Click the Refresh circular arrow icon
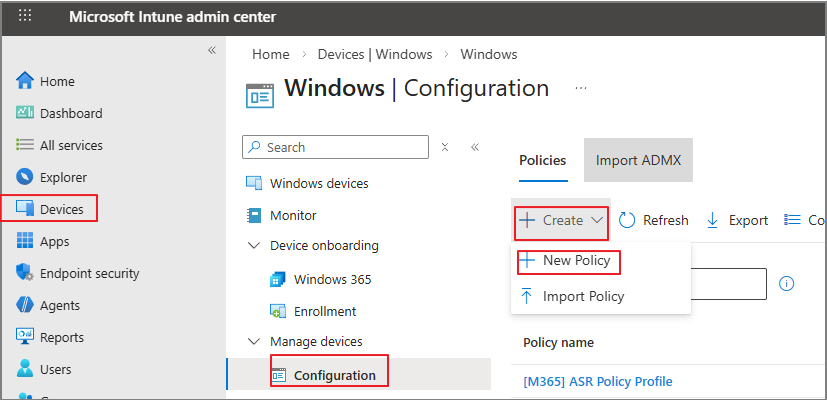 627,220
